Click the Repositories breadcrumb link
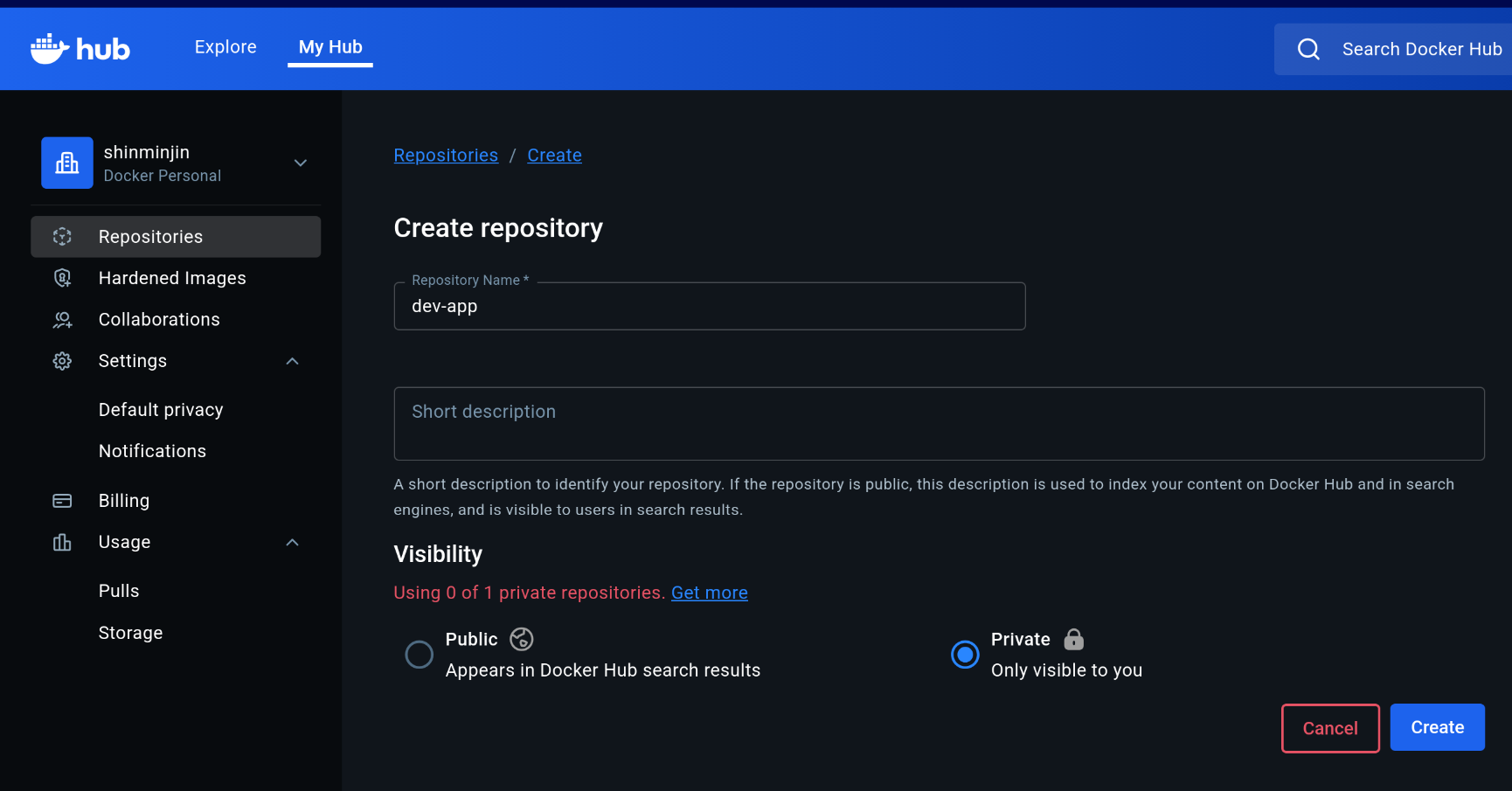Screen dimensions: 1512x791 446,156
